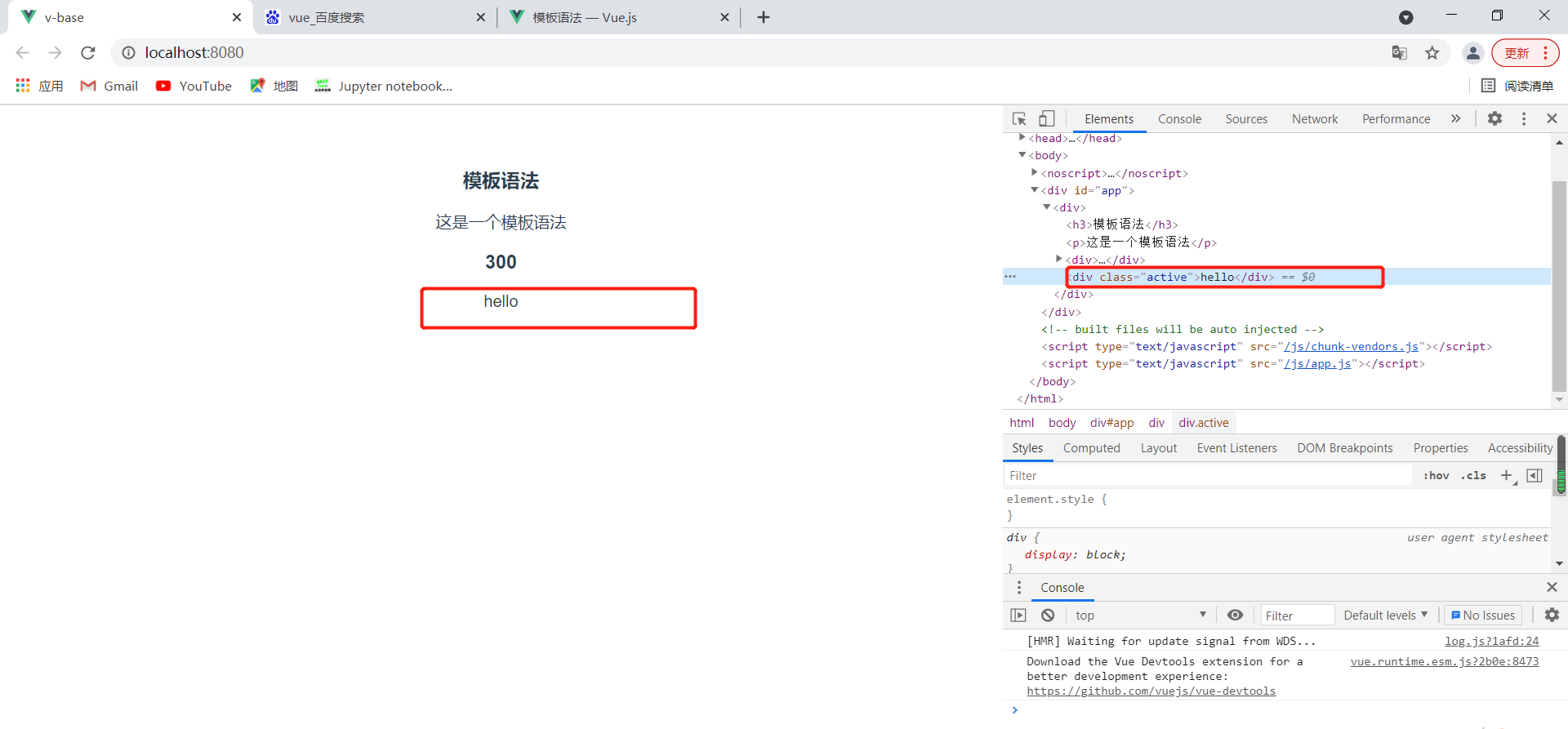Screen dimensions: 1568x729
Task: Add a new style rule plus icon
Action: [x=1508, y=475]
